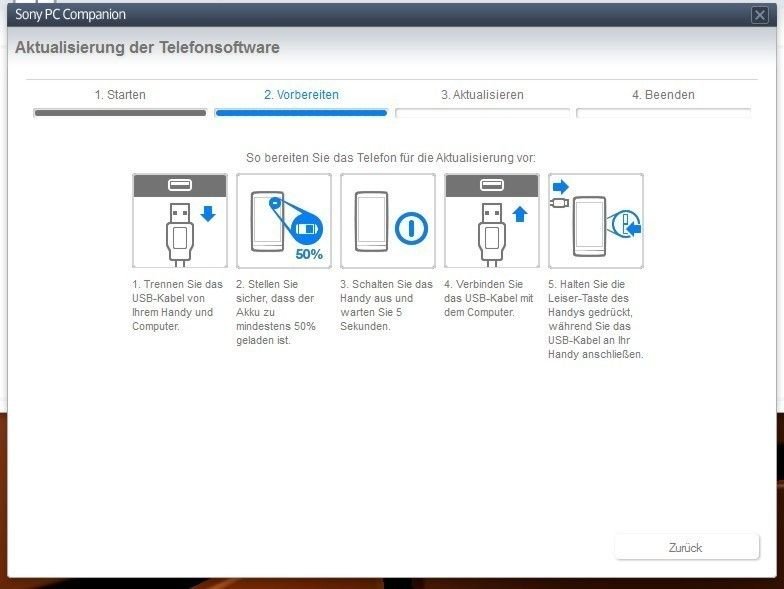Click the '50%' label in battery image
The width and height of the screenshot is (784, 589).
tap(309, 254)
